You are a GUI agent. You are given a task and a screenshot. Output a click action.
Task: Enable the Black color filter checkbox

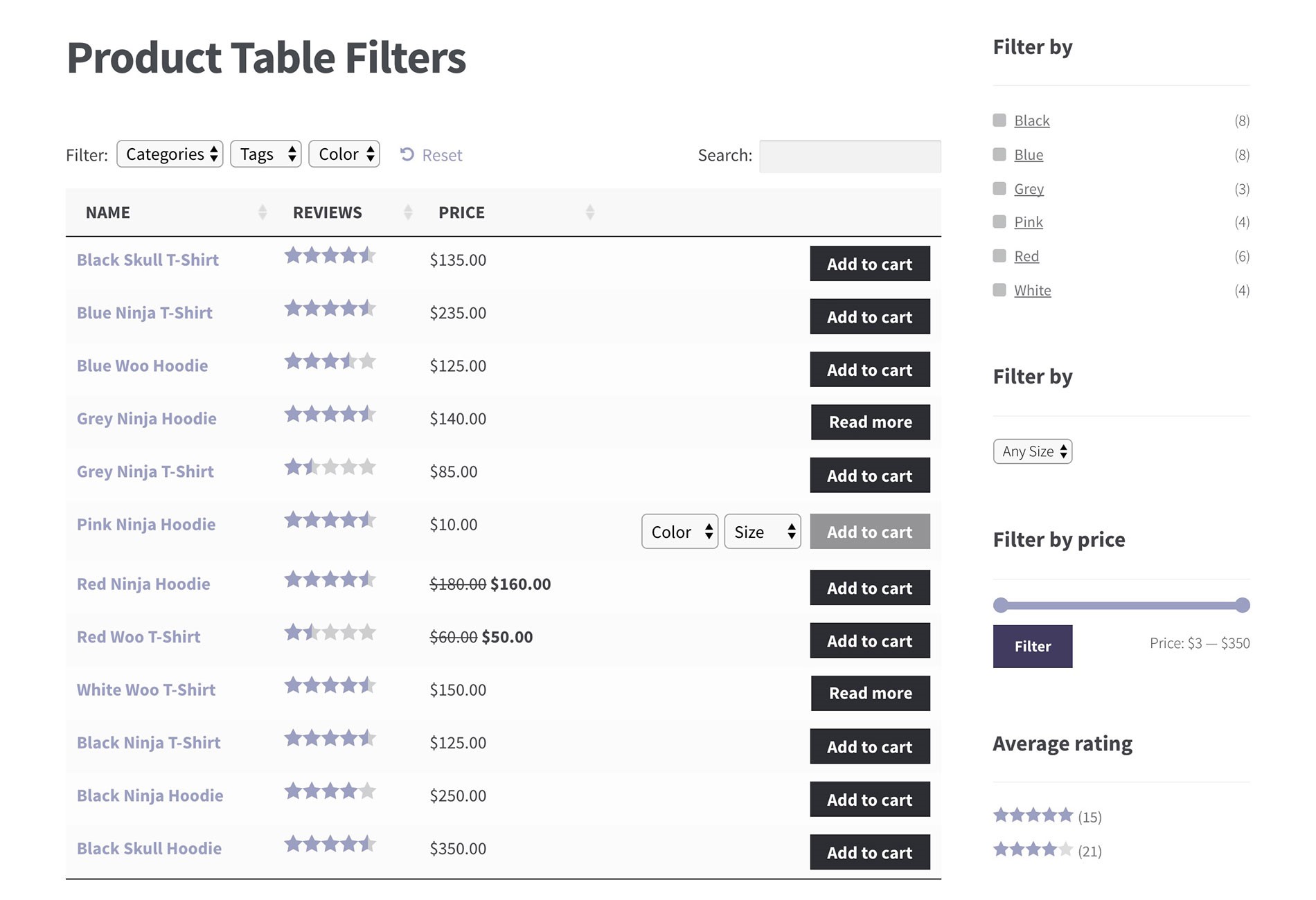[999, 120]
